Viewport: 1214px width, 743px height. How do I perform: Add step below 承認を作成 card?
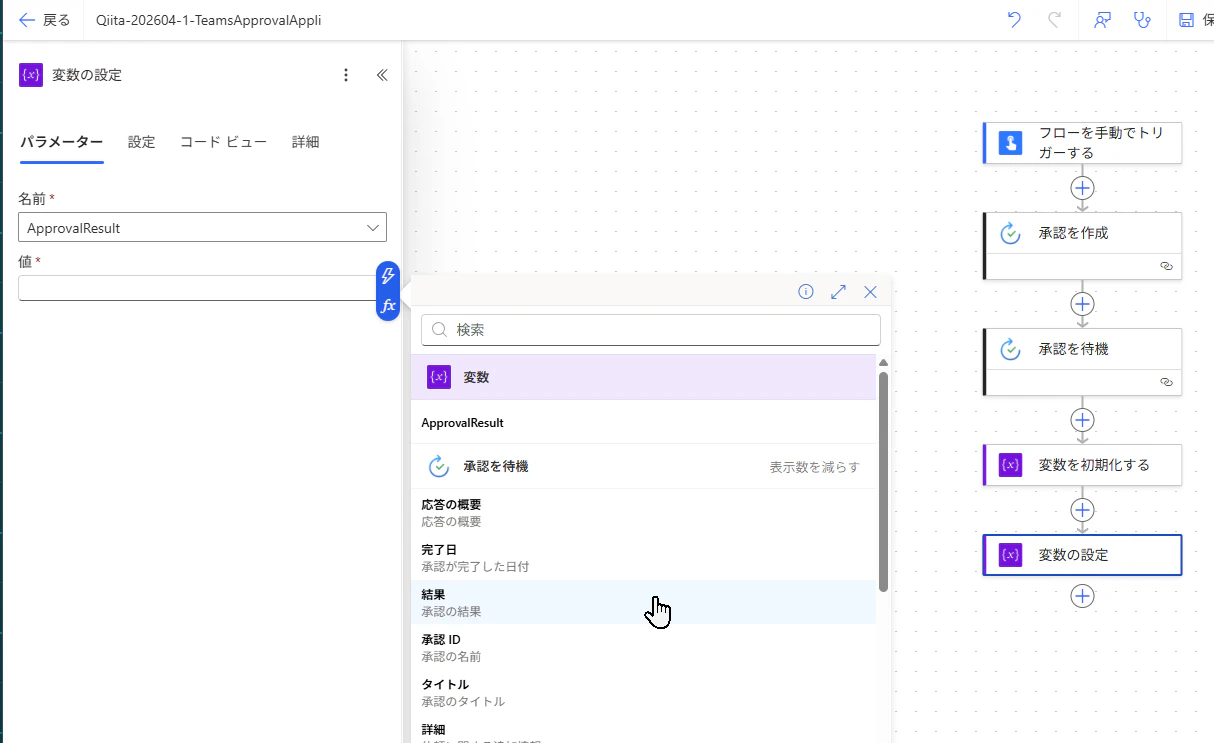pyautogui.click(x=1082, y=304)
